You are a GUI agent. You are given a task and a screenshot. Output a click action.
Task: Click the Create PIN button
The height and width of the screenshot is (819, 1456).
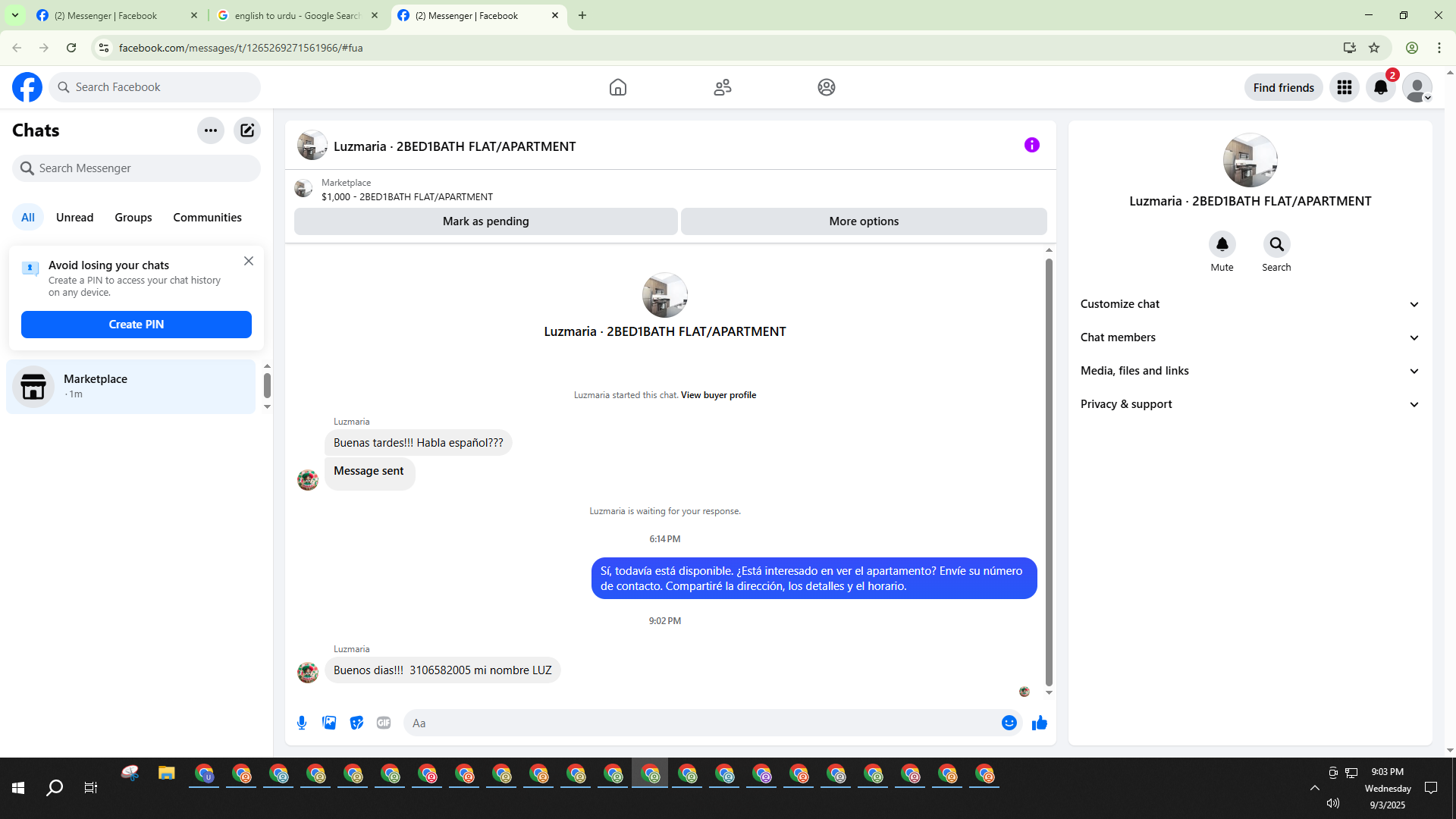136,325
